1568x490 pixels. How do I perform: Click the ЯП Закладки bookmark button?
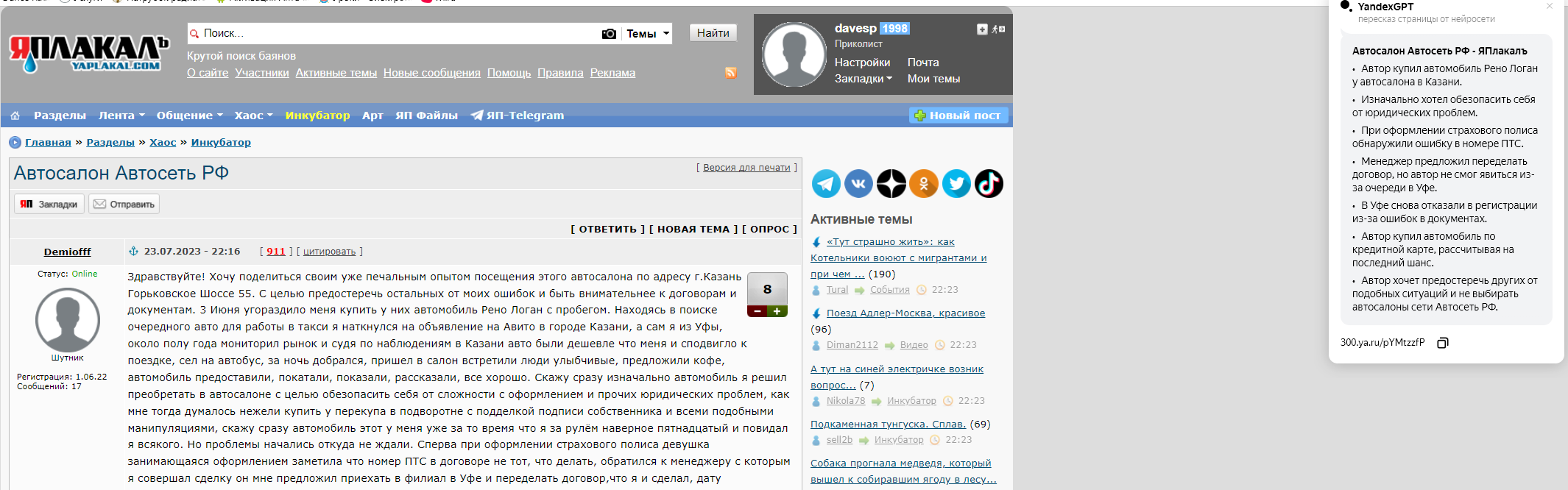49,204
